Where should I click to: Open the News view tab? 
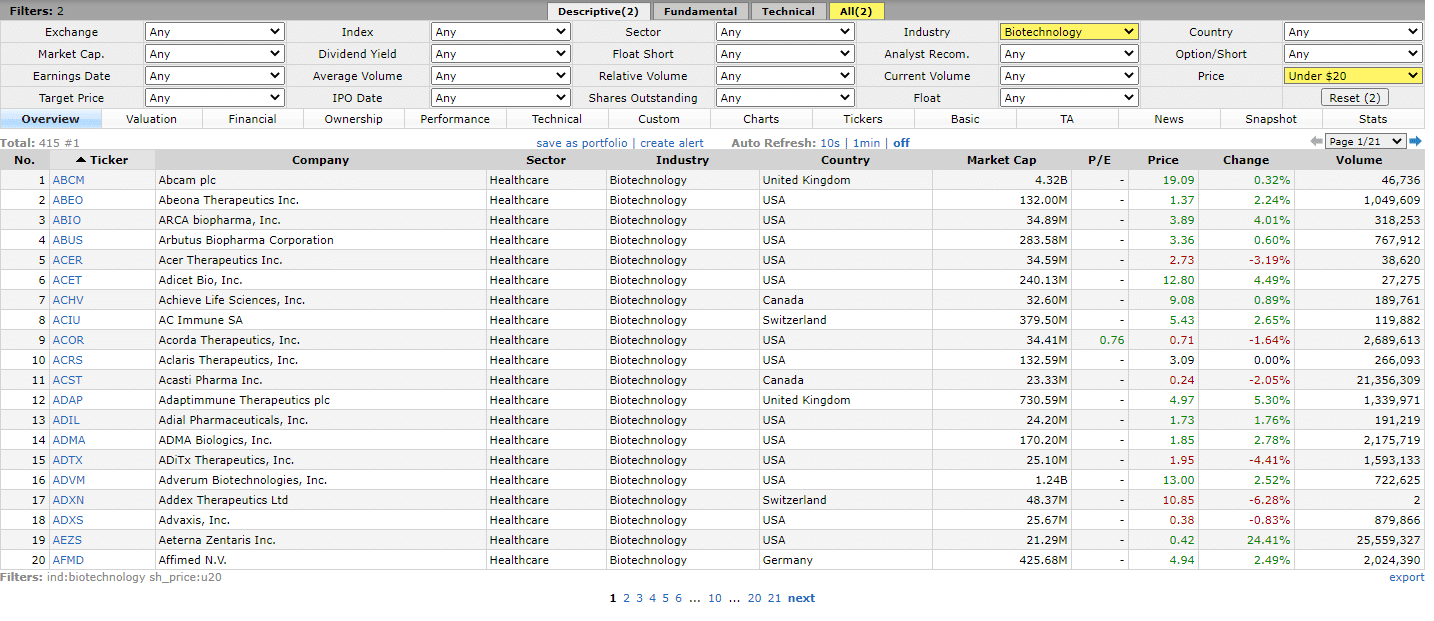click(1169, 119)
